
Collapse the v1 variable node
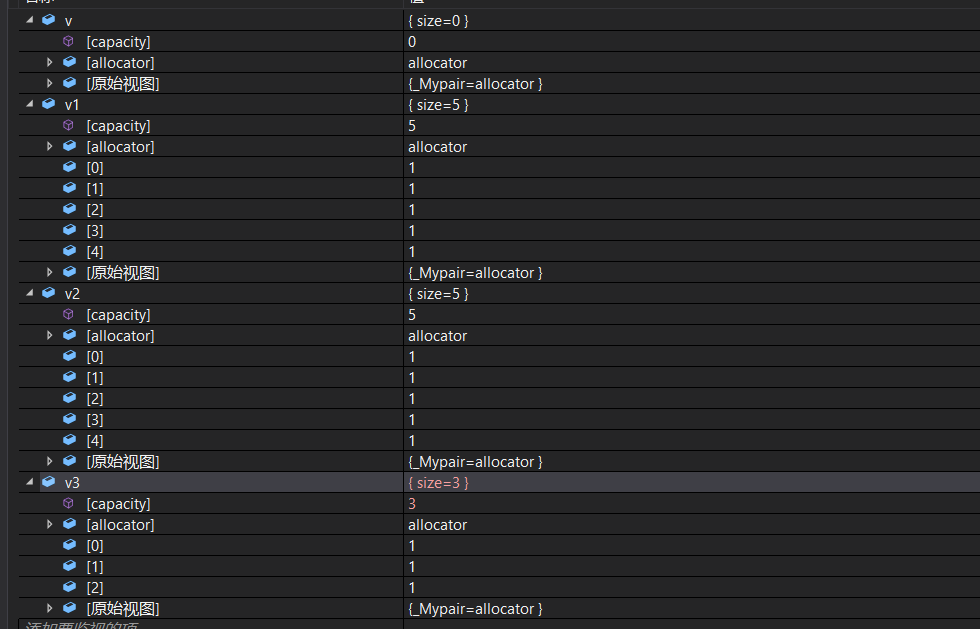click(x=29, y=104)
